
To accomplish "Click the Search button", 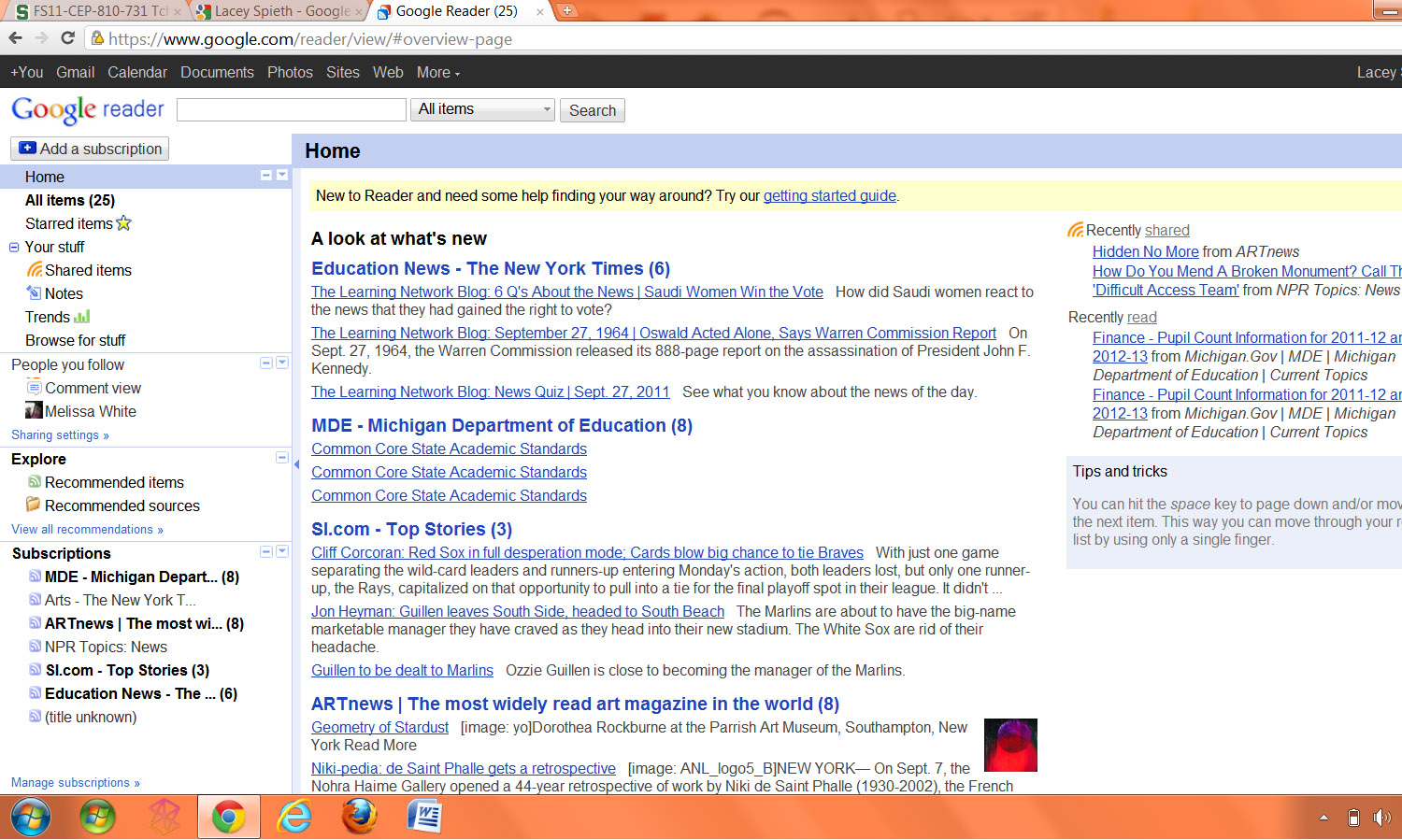I will click(593, 110).
